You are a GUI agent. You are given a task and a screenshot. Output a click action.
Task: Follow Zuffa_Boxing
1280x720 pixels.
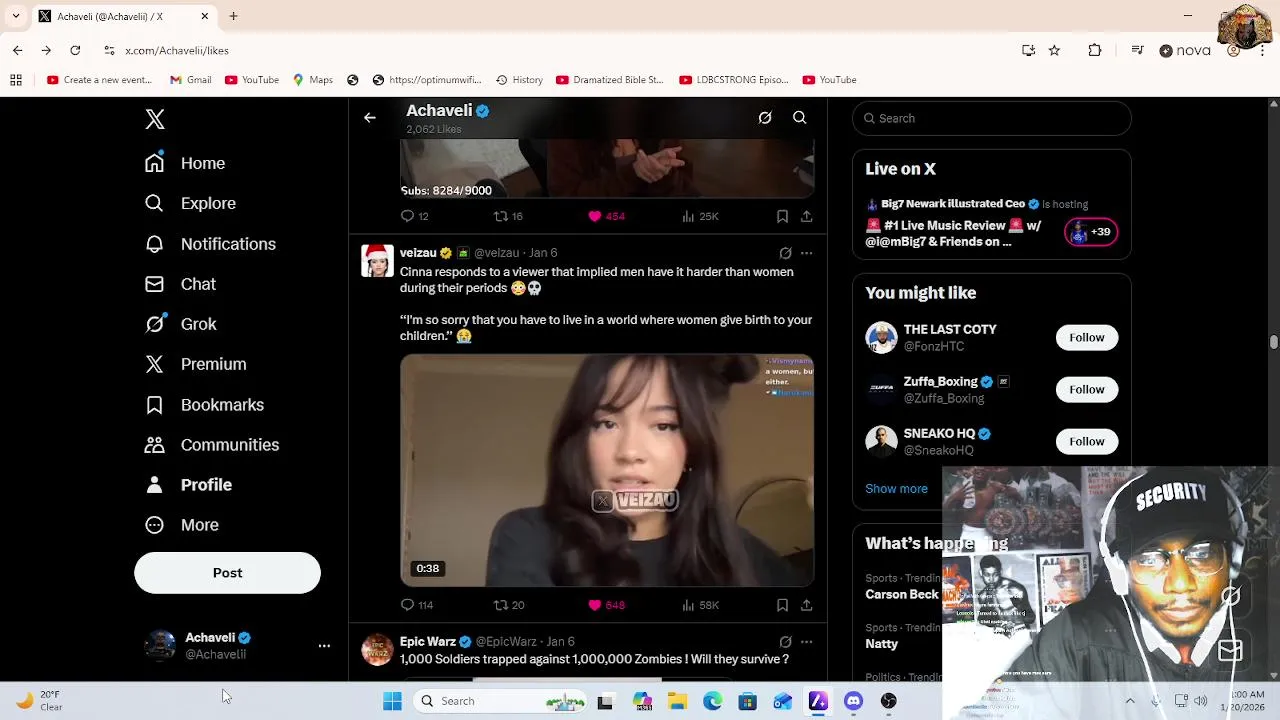pyautogui.click(x=1087, y=390)
